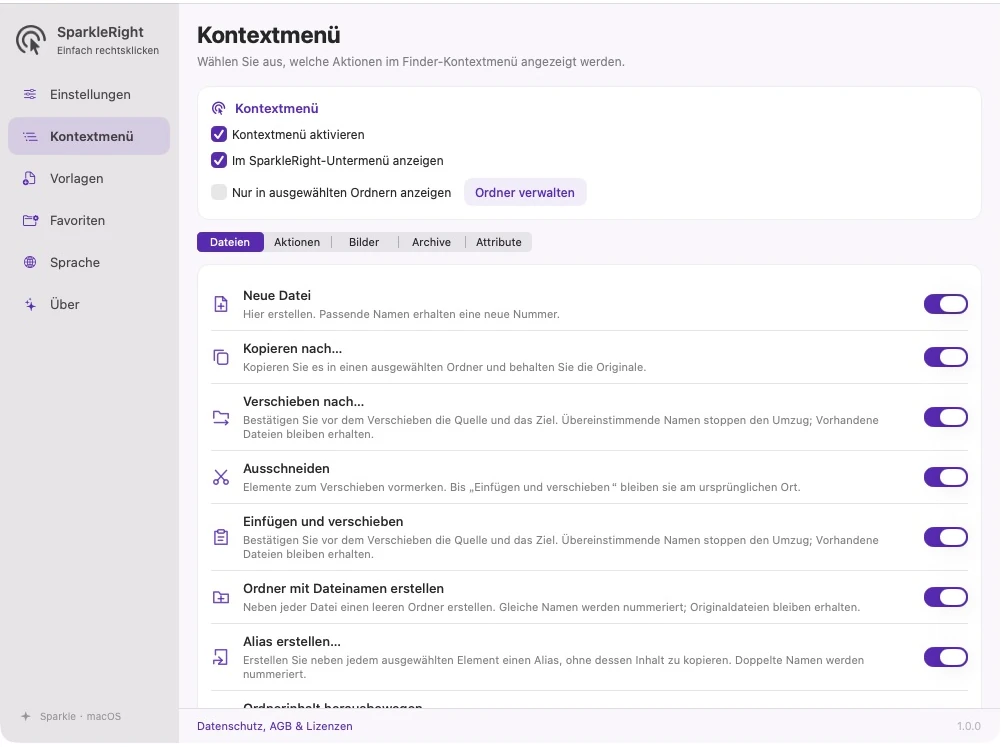Click the purple Kontextmenü section title

point(276,108)
